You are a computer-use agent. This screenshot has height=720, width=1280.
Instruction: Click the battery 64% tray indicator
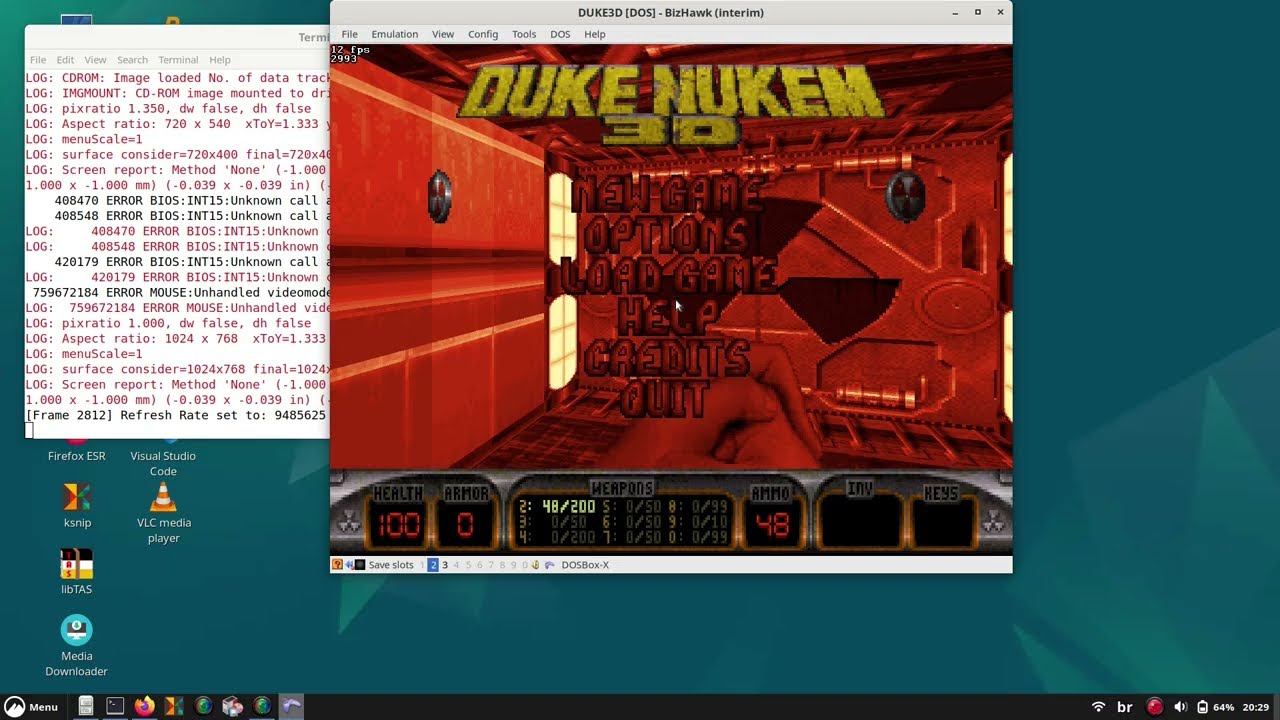click(1215, 707)
